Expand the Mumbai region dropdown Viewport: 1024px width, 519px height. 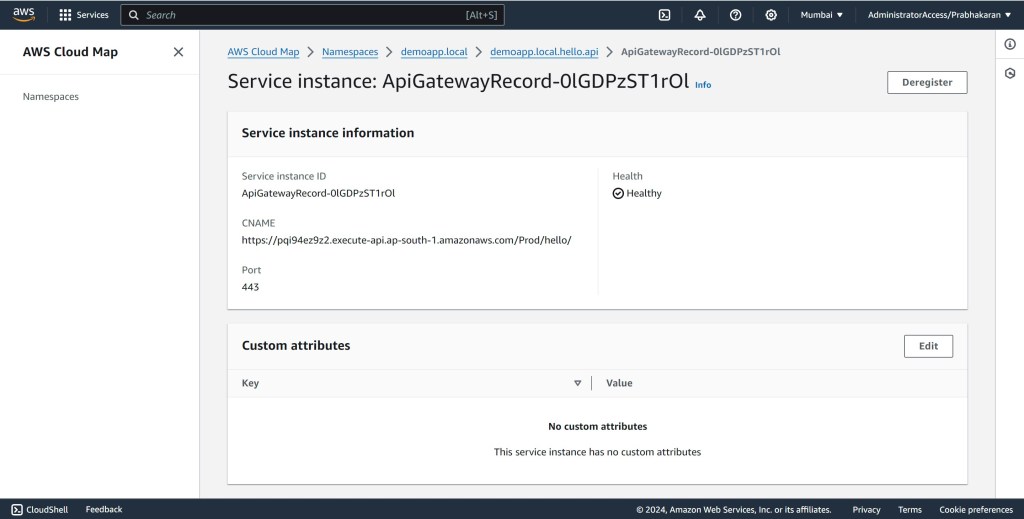[821, 15]
